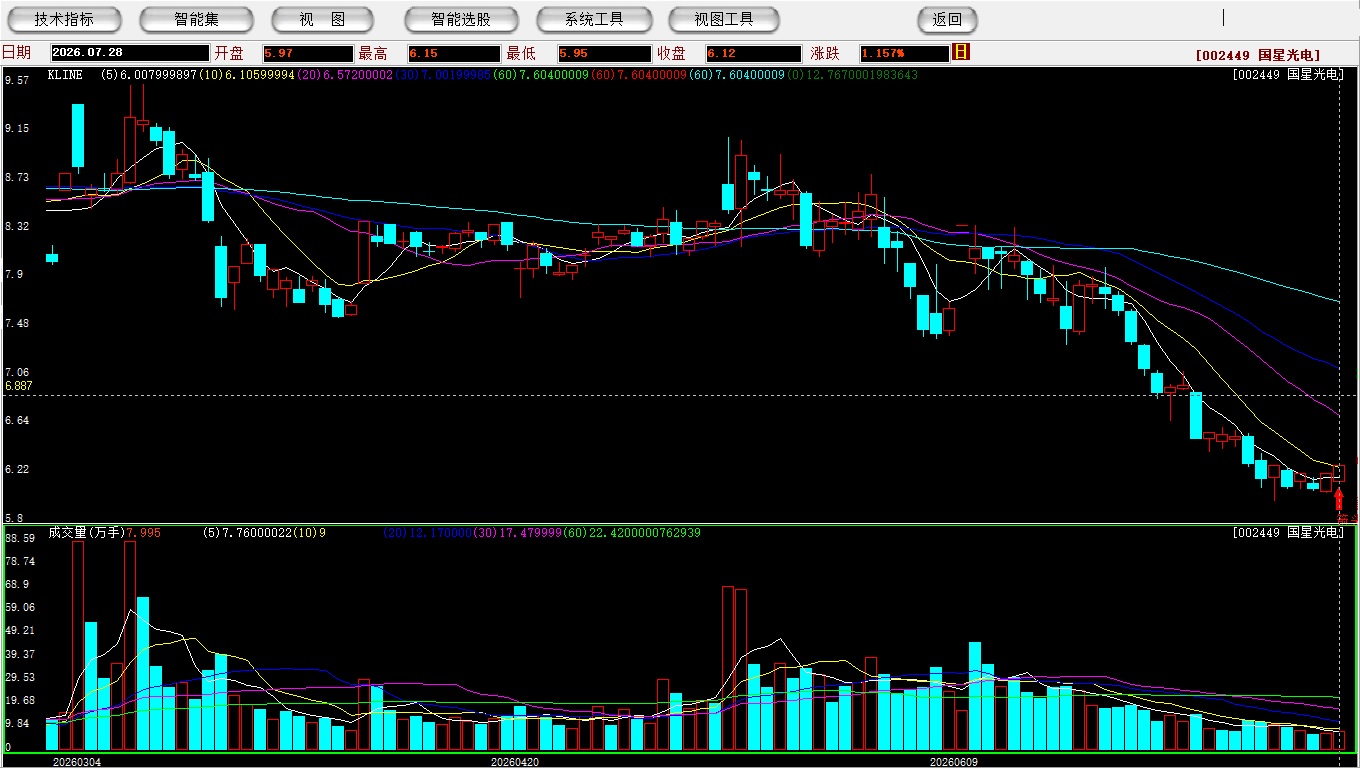Select the 收盘 value 6.12
The height and width of the screenshot is (768, 1360).
pos(753,53)
